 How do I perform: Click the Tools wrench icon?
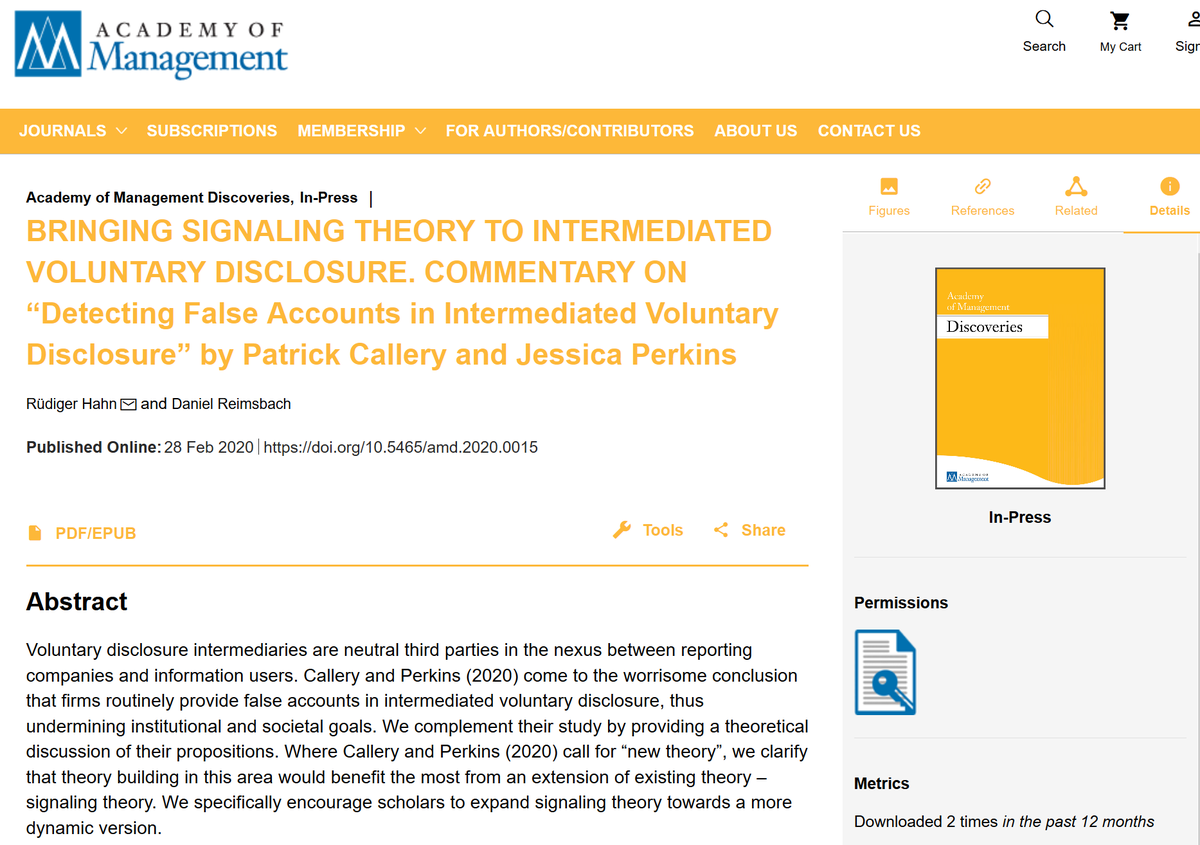[622, 530]
